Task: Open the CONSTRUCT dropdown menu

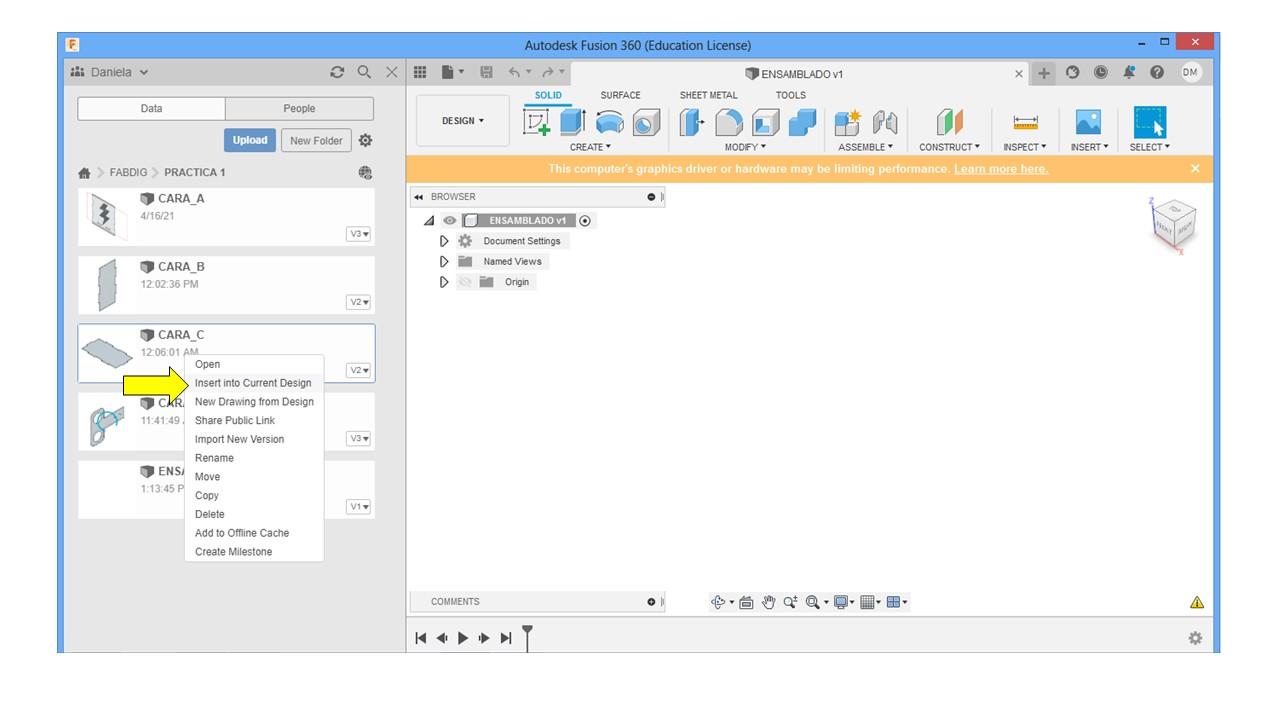Action: pos(949,147)
